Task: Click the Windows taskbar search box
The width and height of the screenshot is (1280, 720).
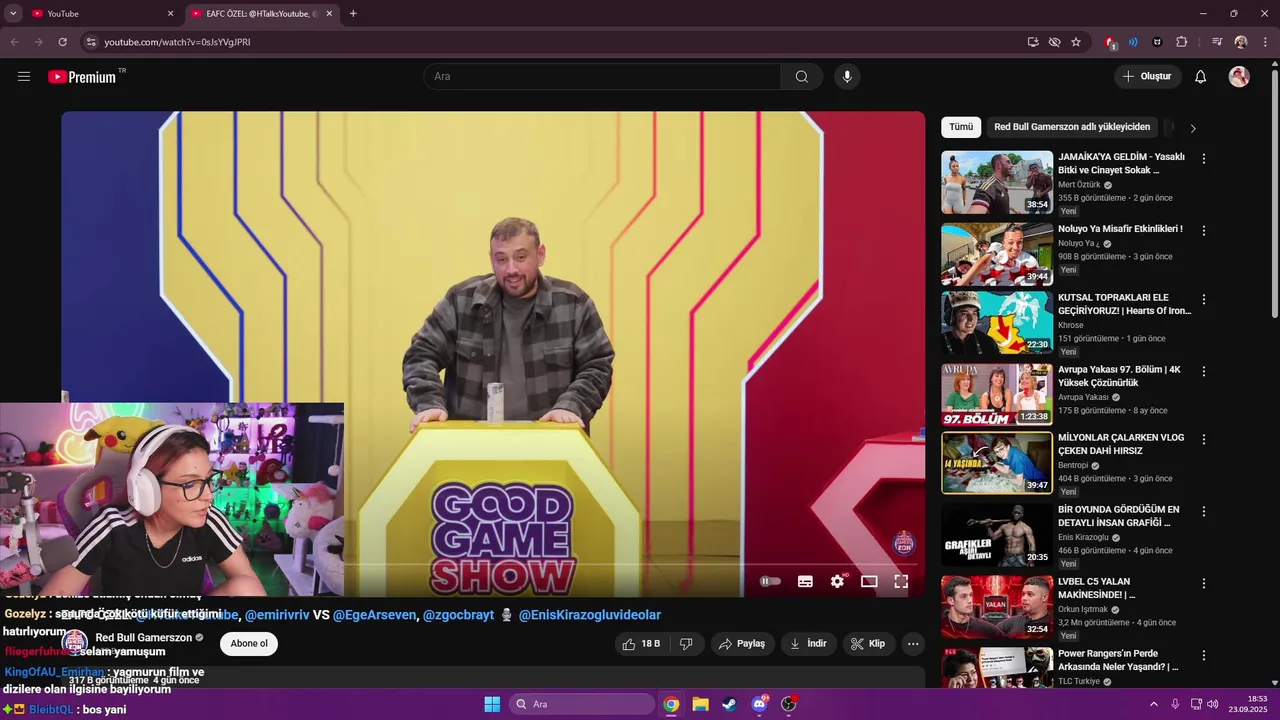Action: click(582, 704)
